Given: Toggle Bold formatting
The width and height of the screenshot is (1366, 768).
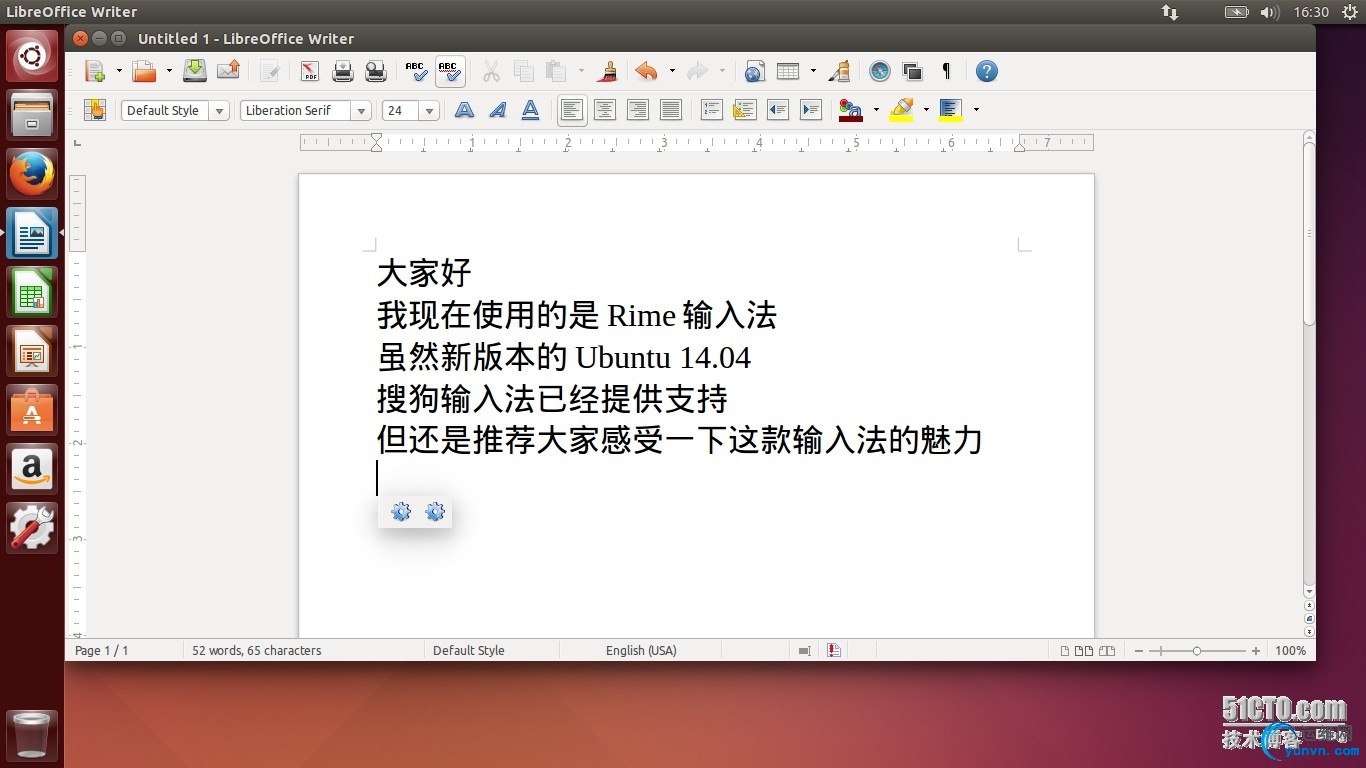Looking at the screenshot, I should tap(464, 110).
